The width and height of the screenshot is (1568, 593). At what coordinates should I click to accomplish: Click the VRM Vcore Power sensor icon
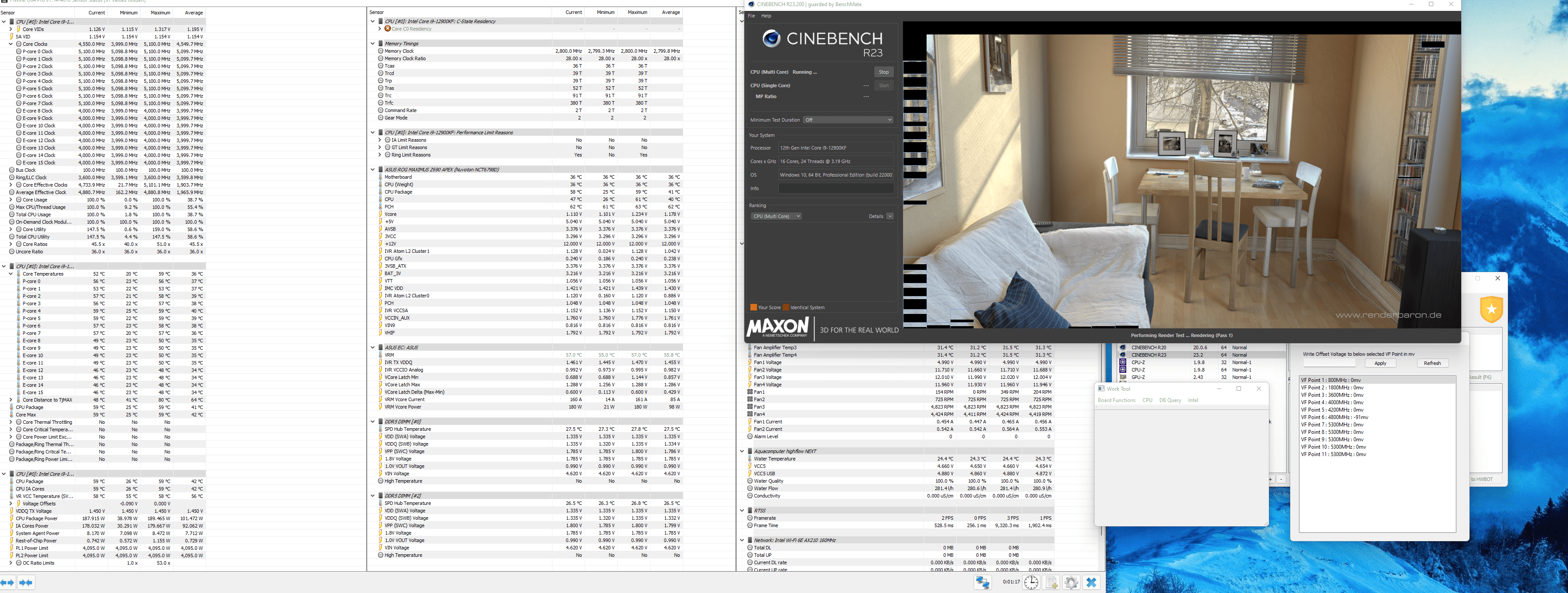pyautogui.click(x=381, y=407)
